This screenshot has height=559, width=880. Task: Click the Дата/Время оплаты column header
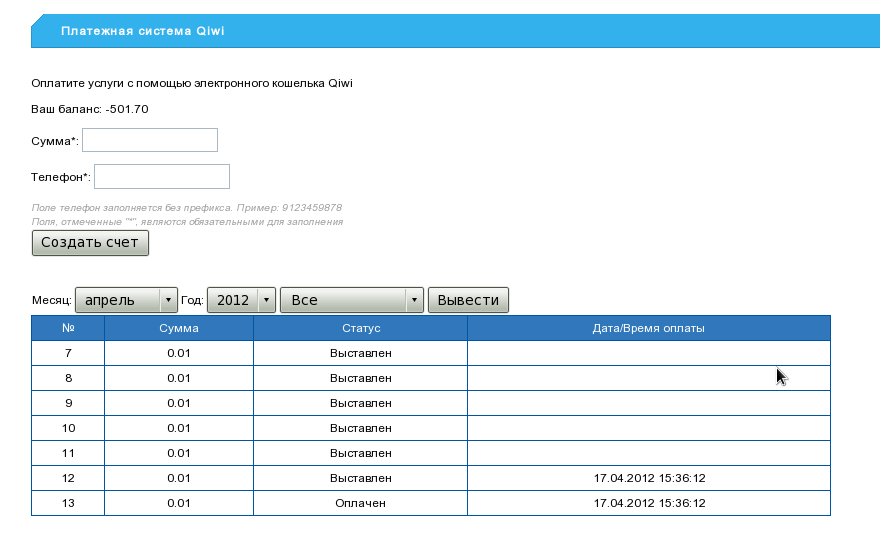648,328
